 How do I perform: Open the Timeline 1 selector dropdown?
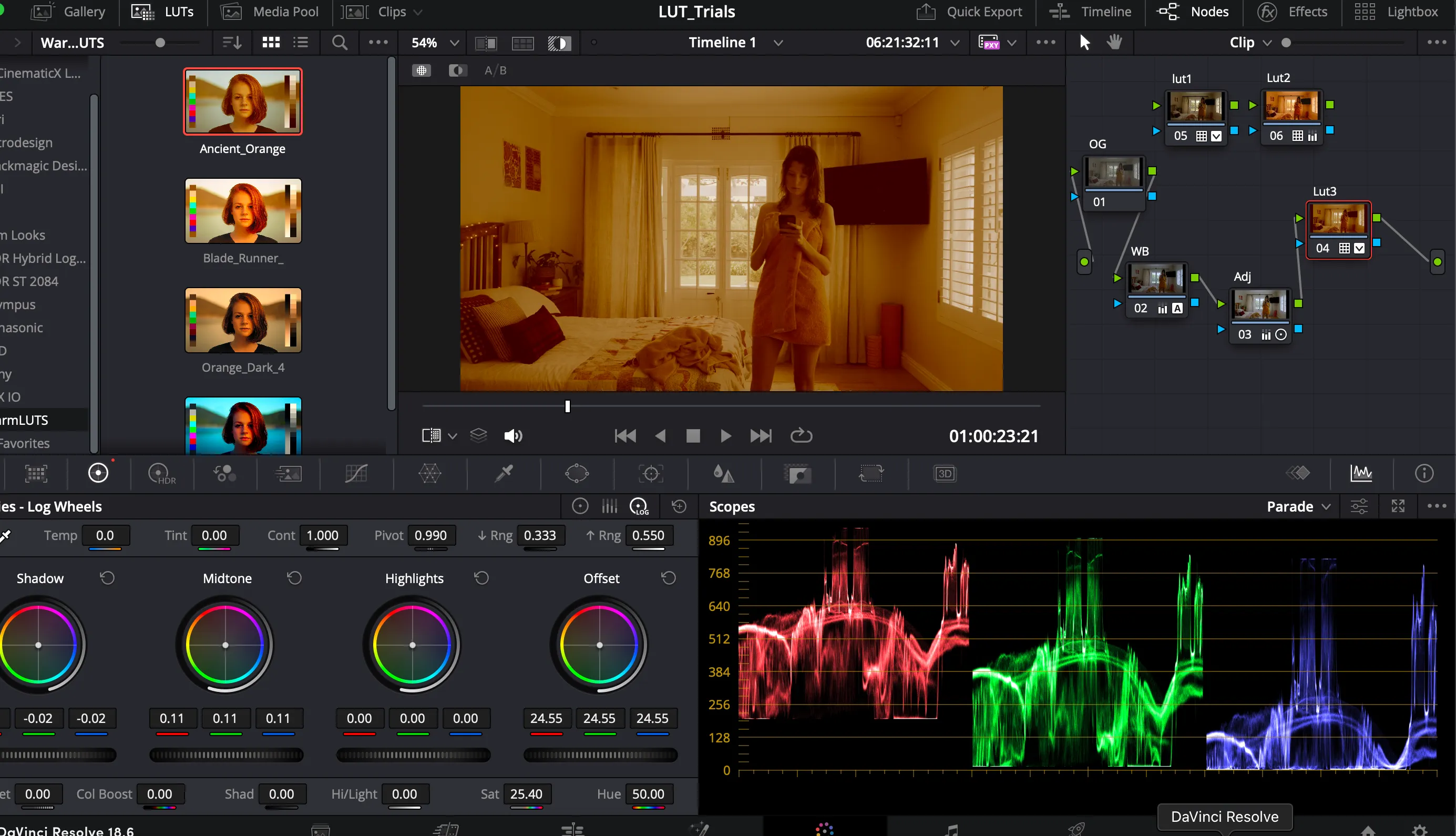pos(735,43)
